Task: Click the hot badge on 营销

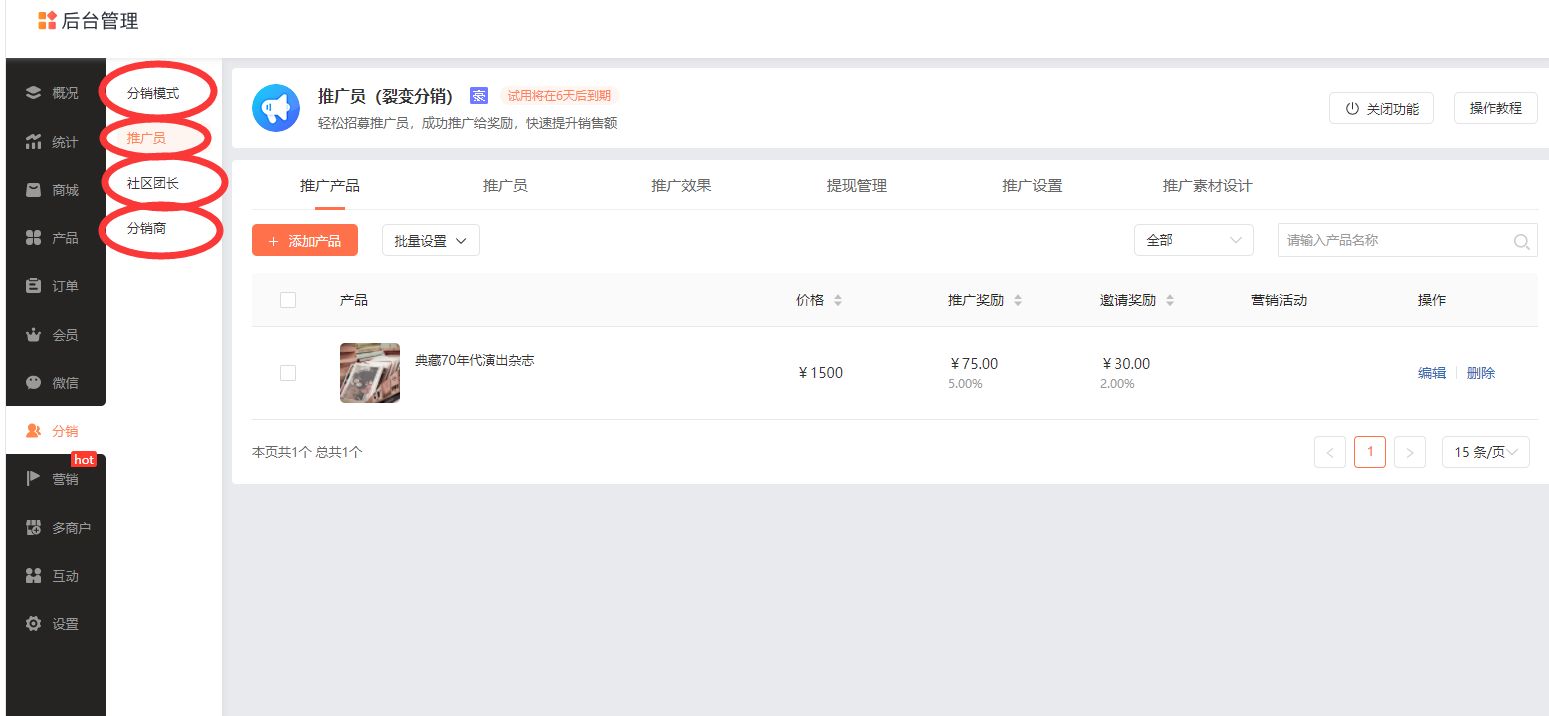Action: 84,459
